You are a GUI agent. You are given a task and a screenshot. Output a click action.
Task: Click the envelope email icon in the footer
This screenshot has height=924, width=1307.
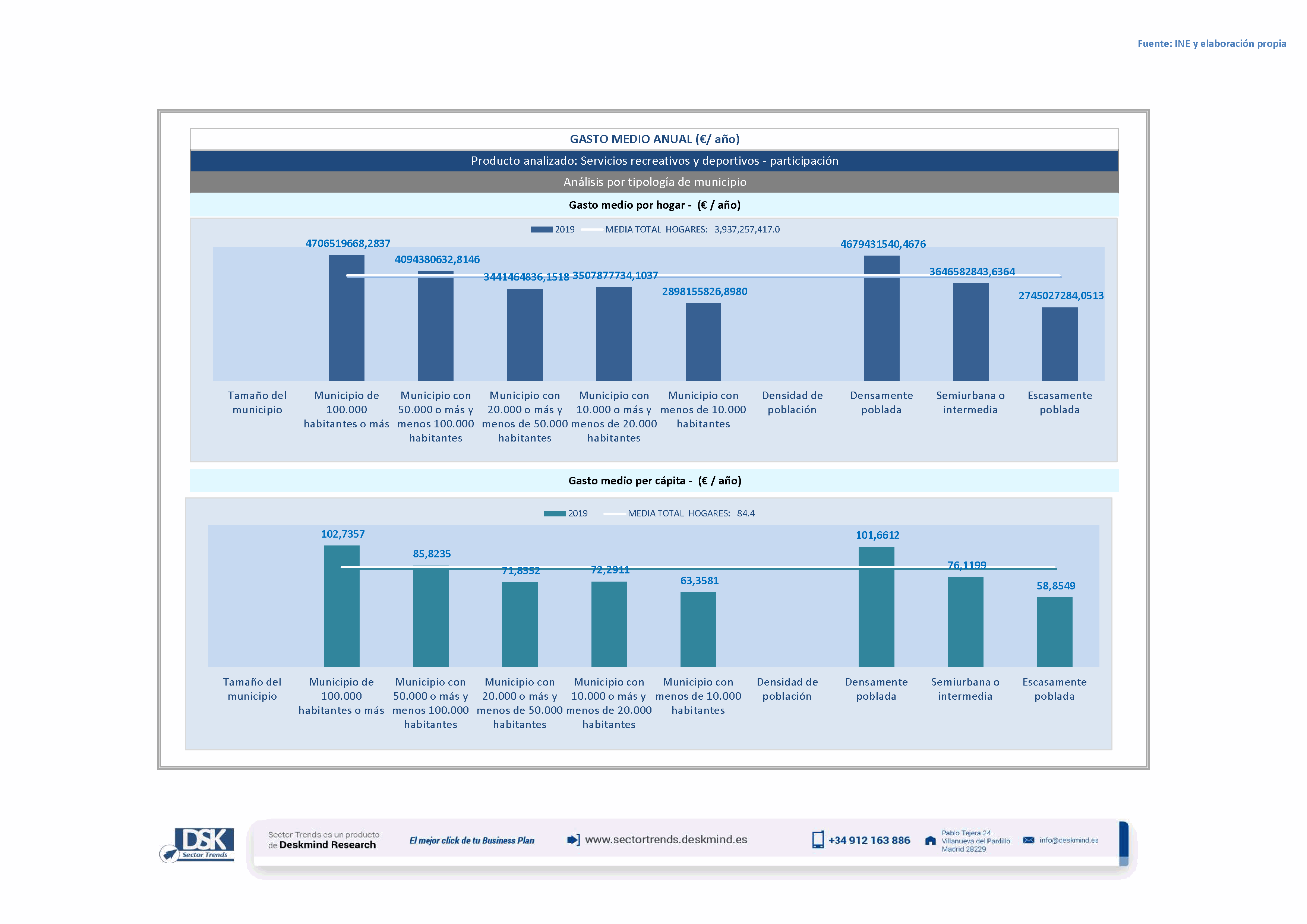1028,840
